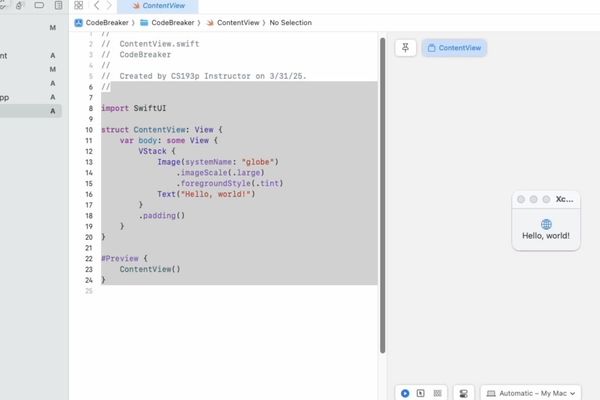Click the 'var body: some View {' line
Viewport: 600px width, 400px height.
coord(168,140)
